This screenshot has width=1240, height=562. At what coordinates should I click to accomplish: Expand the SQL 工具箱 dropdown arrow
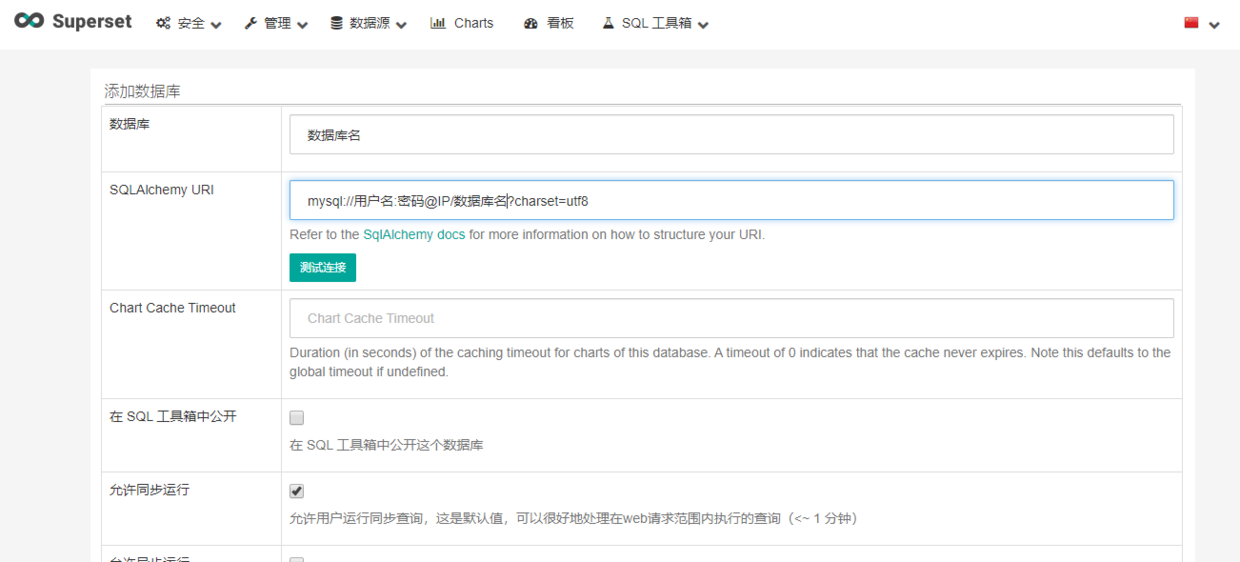click(703, 25)
